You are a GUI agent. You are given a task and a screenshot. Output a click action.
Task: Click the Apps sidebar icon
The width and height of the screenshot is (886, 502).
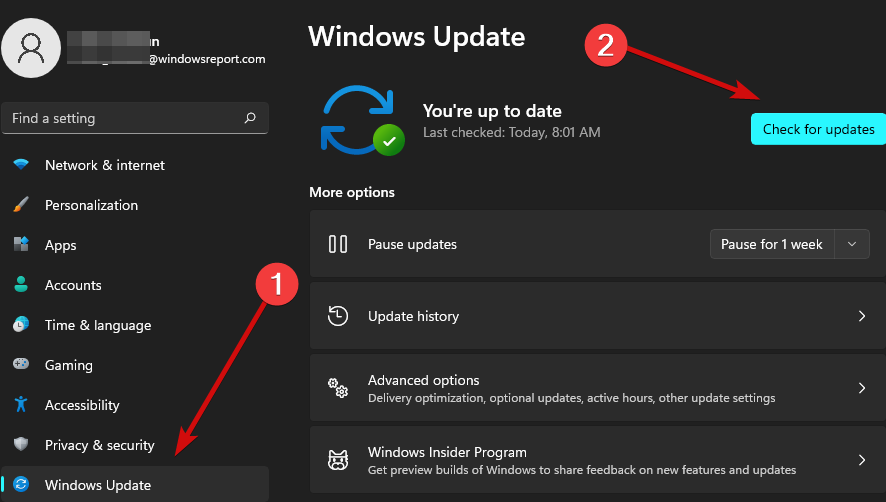point(21,244)
